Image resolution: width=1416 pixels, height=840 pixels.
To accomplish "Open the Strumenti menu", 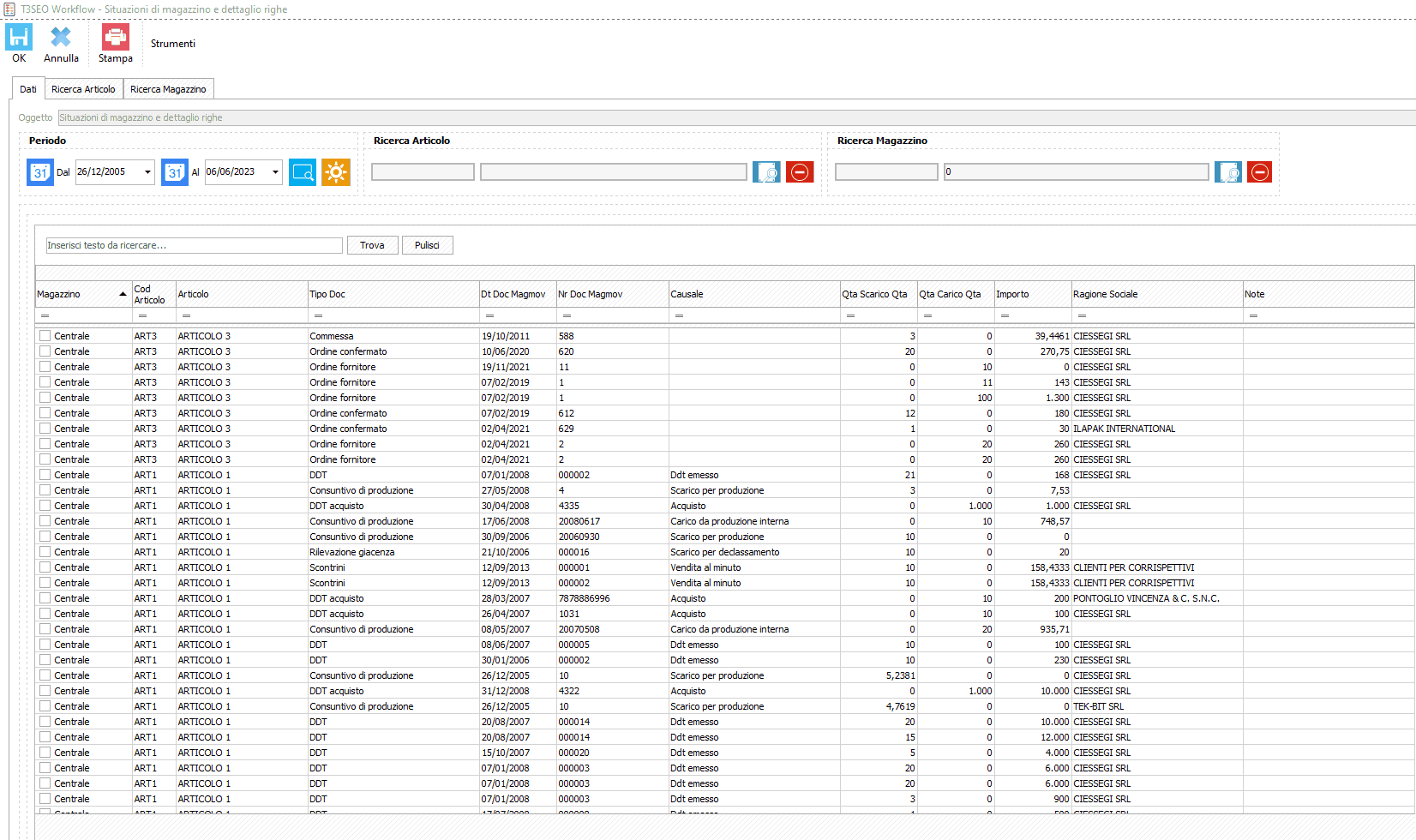I will tap(173, 44).
